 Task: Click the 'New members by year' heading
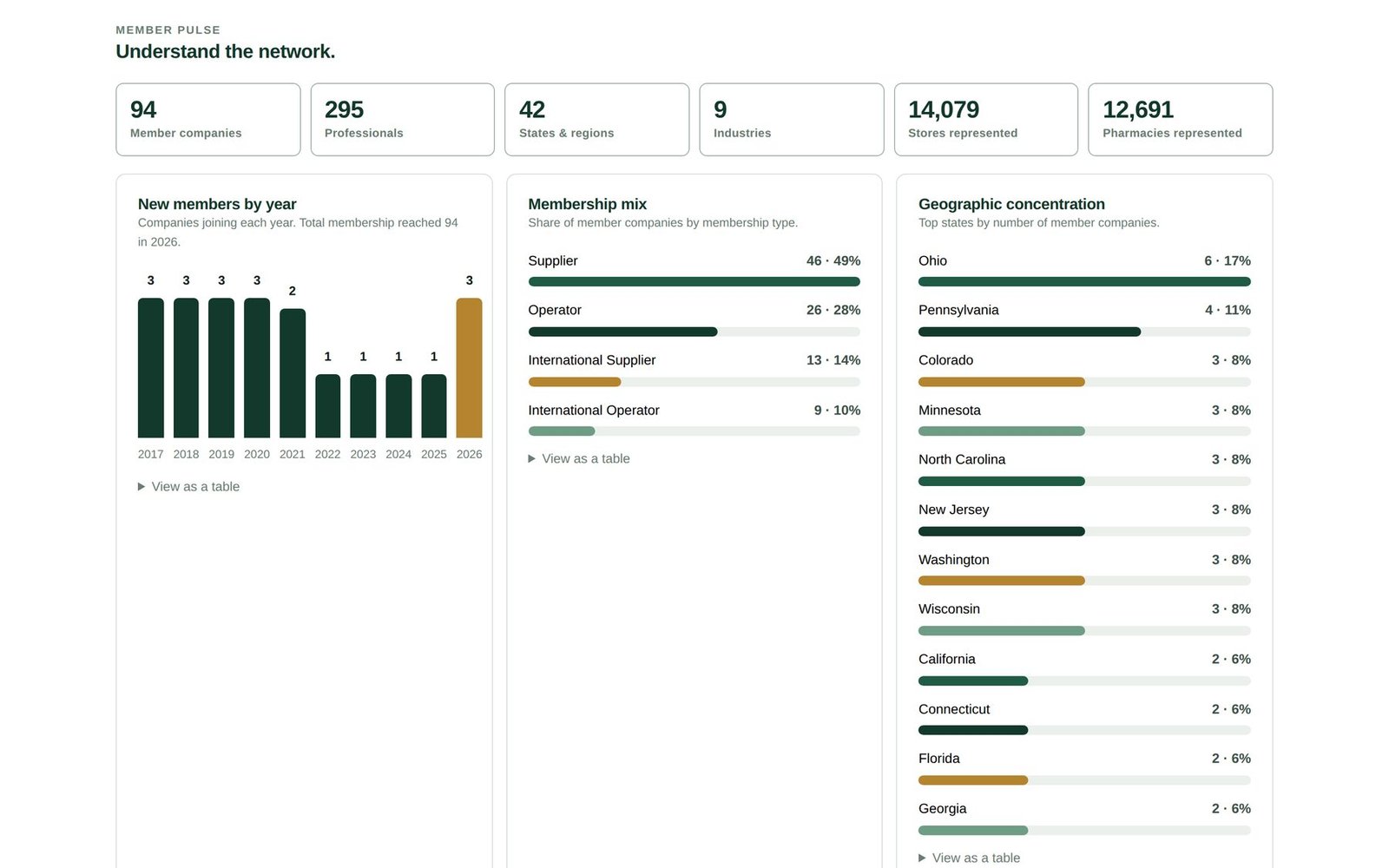tap(217, 204)
